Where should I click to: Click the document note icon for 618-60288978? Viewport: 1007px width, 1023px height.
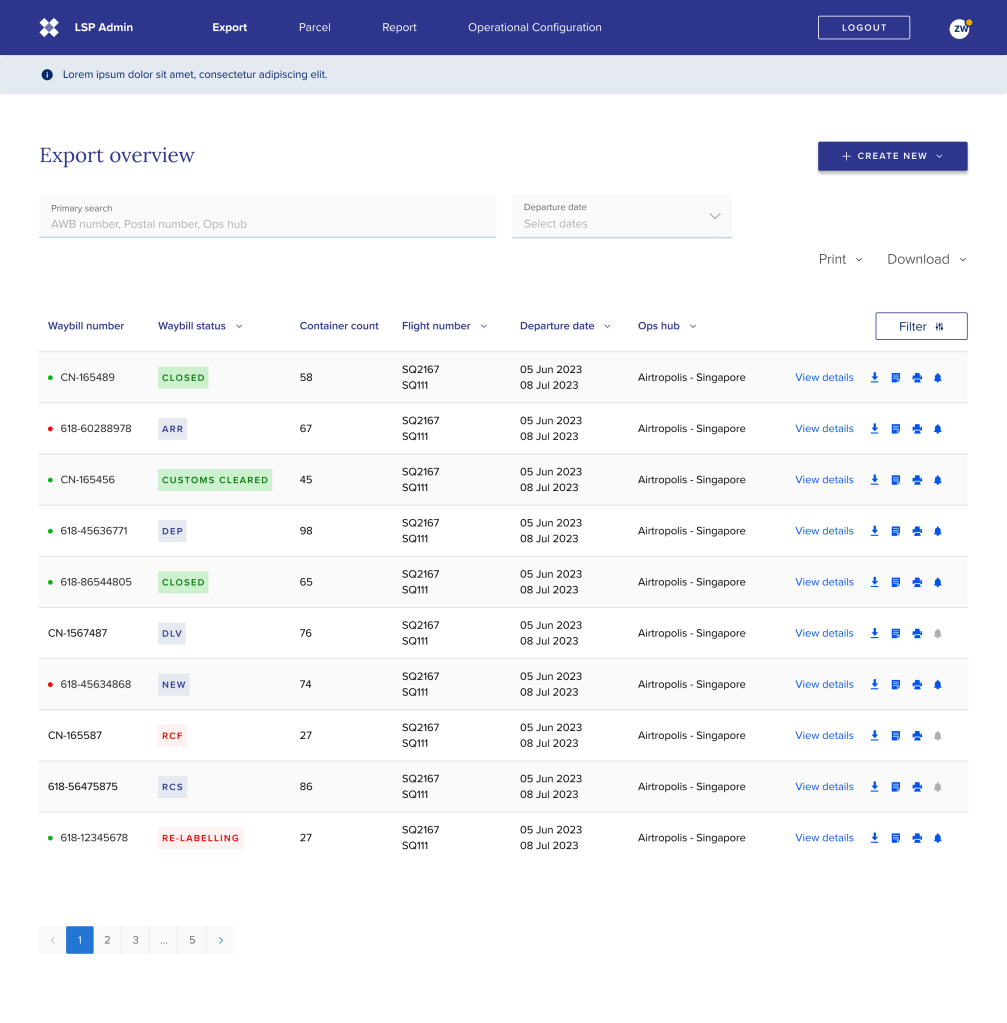[x=895, y=429]
